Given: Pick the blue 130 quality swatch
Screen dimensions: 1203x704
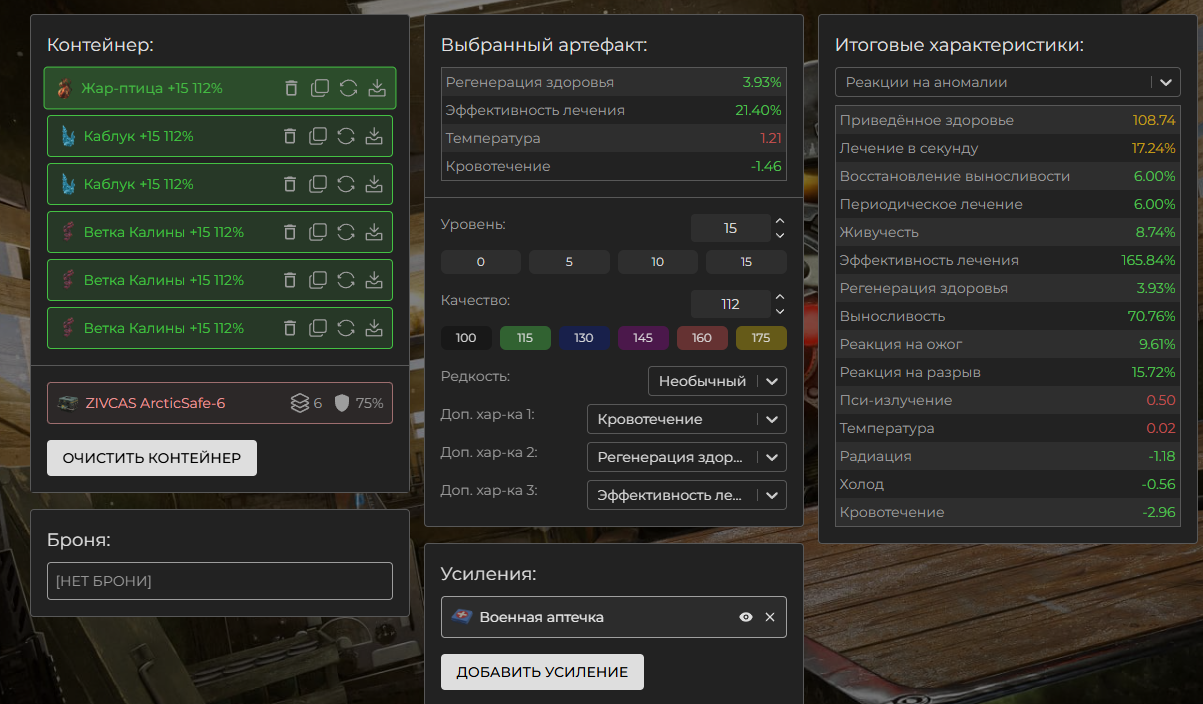Looking at the screenshot, I should [584, 338].
